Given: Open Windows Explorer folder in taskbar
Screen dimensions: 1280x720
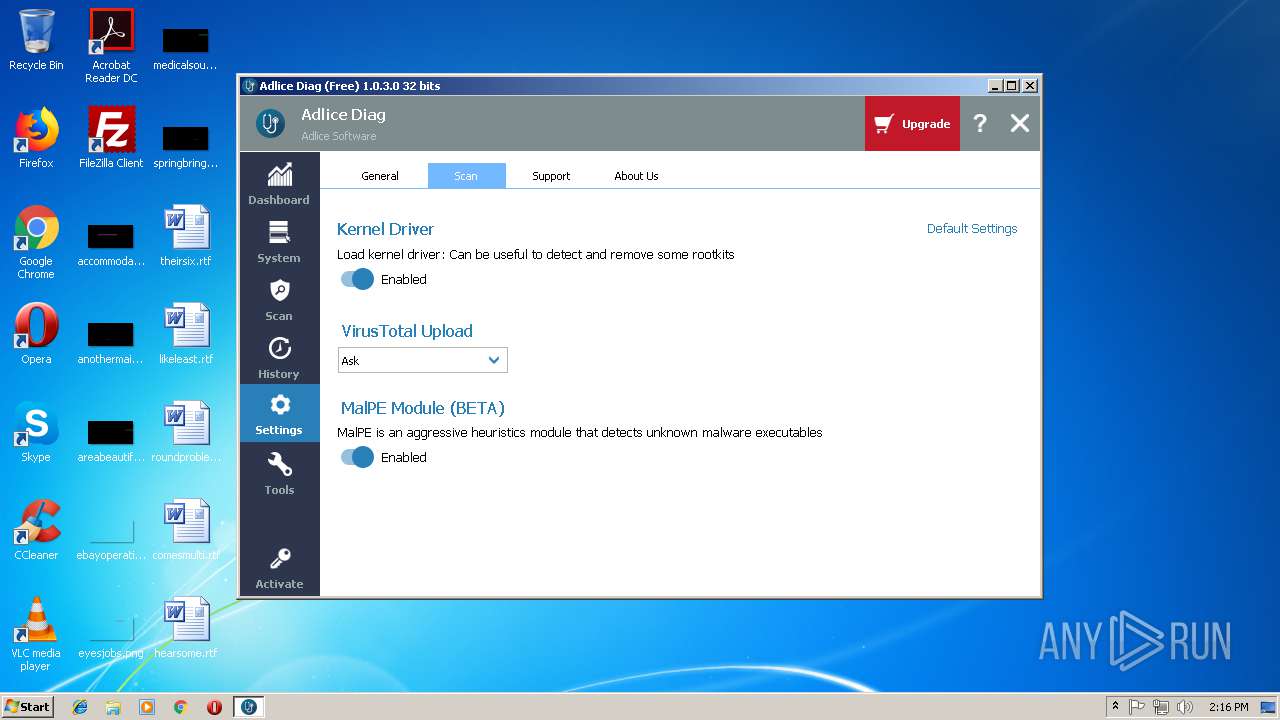Looking at the screenshot, I should [x=113, y=707].
